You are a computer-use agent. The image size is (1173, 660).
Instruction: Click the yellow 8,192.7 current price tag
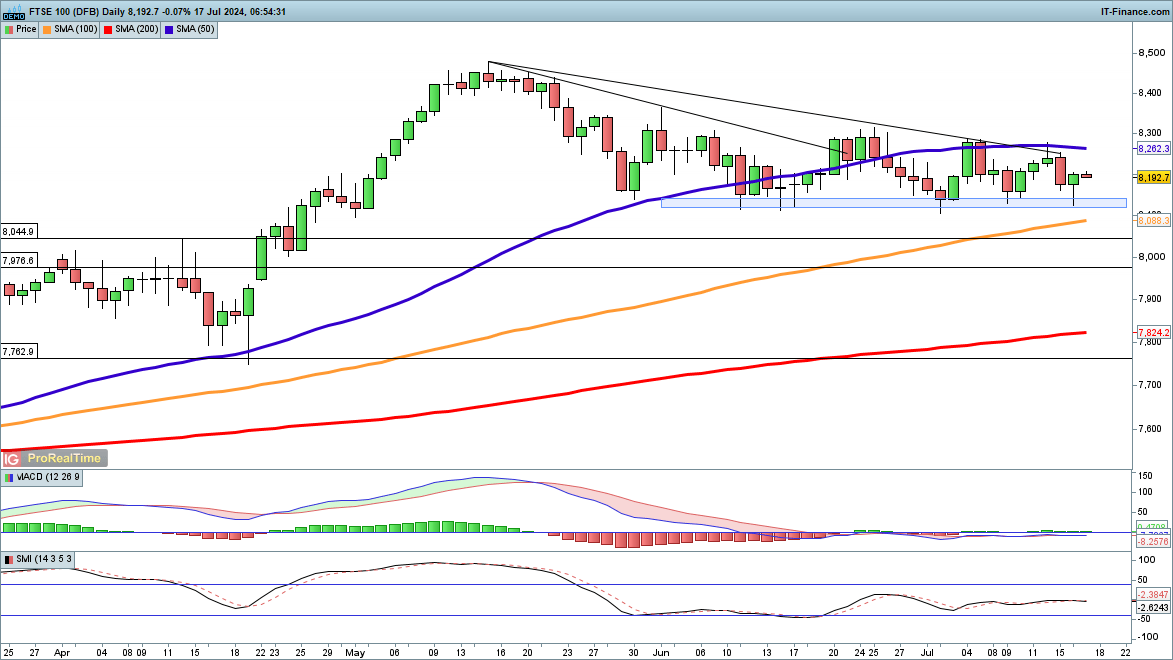pos(1153,177)
